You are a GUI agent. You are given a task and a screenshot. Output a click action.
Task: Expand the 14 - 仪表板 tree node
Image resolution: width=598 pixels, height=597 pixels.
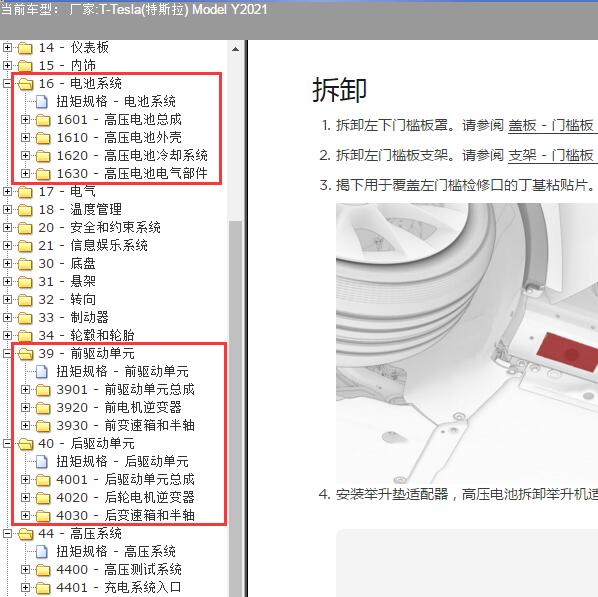click(x=7, y=48)
